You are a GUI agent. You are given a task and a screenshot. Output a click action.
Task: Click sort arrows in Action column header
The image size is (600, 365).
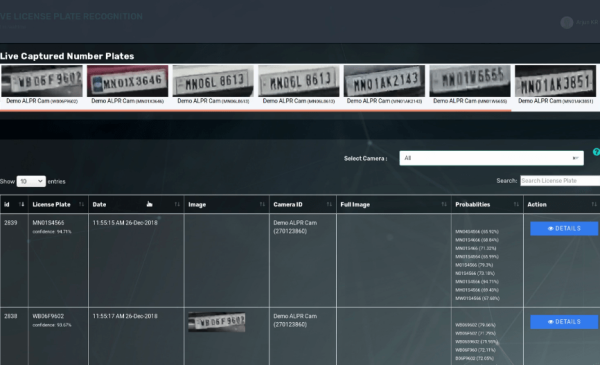coord(594,204)
